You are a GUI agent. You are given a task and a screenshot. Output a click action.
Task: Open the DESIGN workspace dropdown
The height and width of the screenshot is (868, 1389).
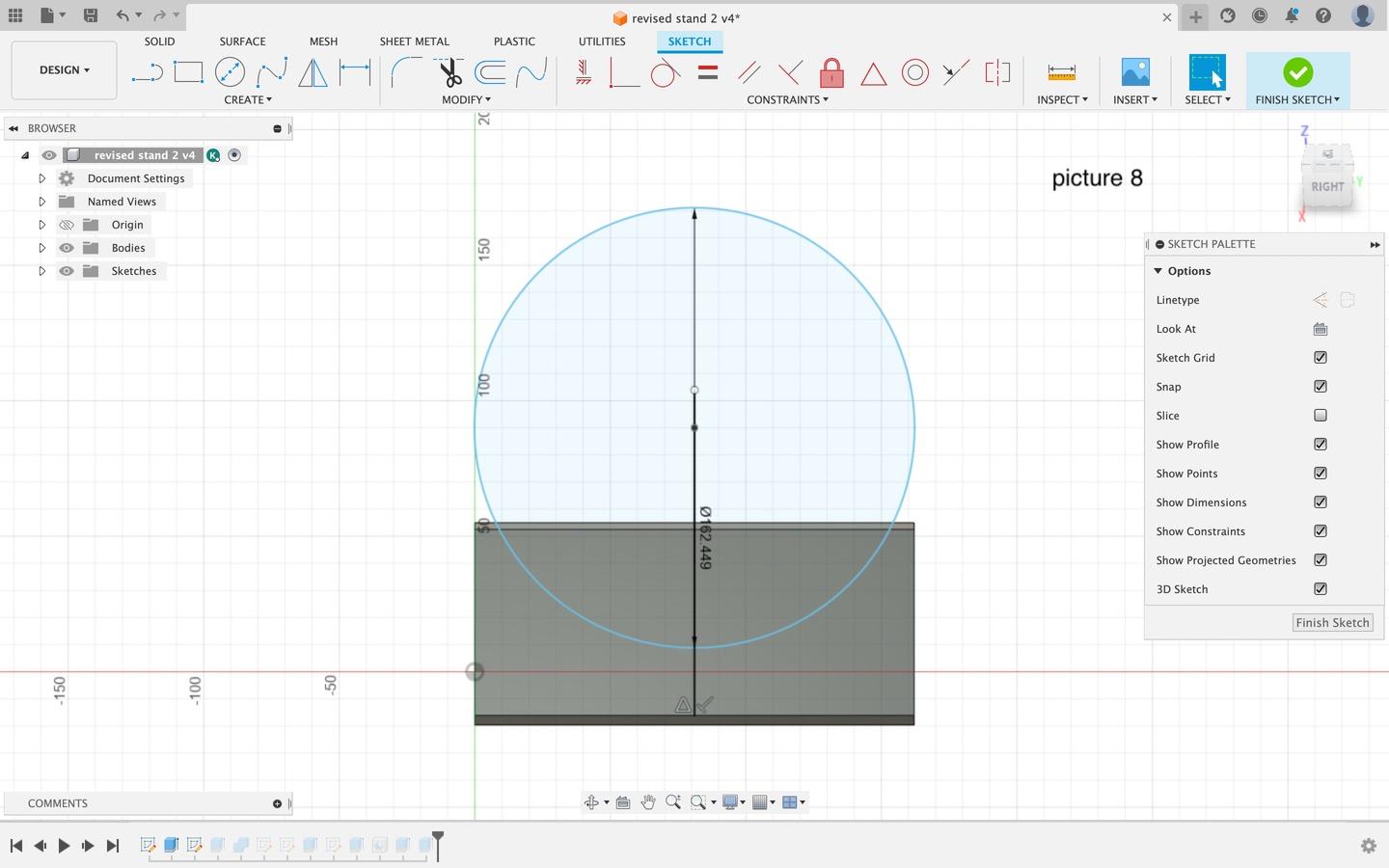65,70
